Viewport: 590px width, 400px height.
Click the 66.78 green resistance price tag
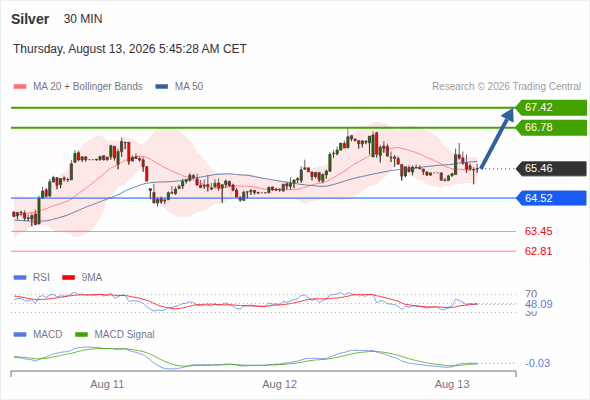click(x=551, y=128)
